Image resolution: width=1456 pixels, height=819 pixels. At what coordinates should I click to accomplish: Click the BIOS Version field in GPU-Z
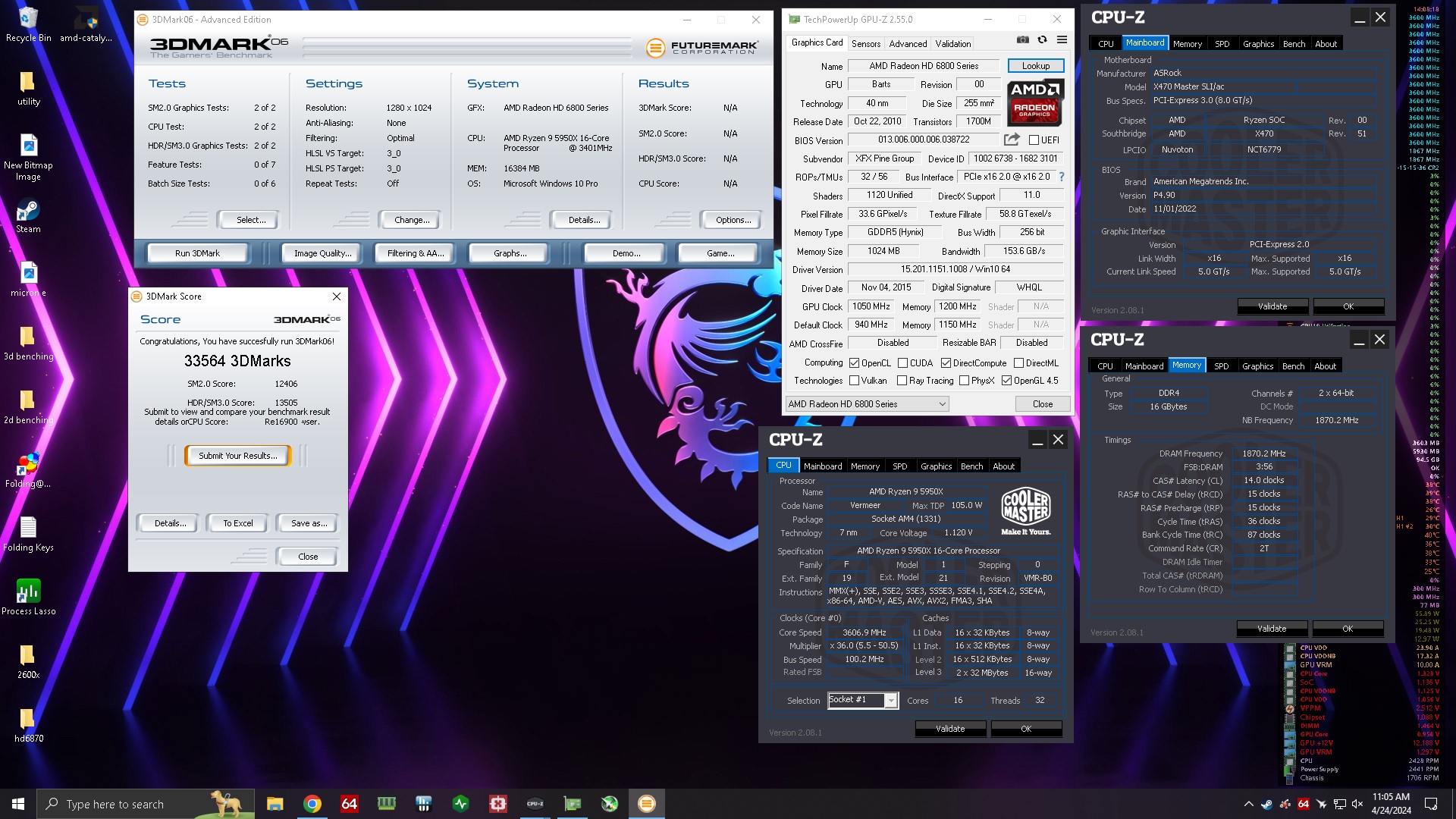[924, 140]
